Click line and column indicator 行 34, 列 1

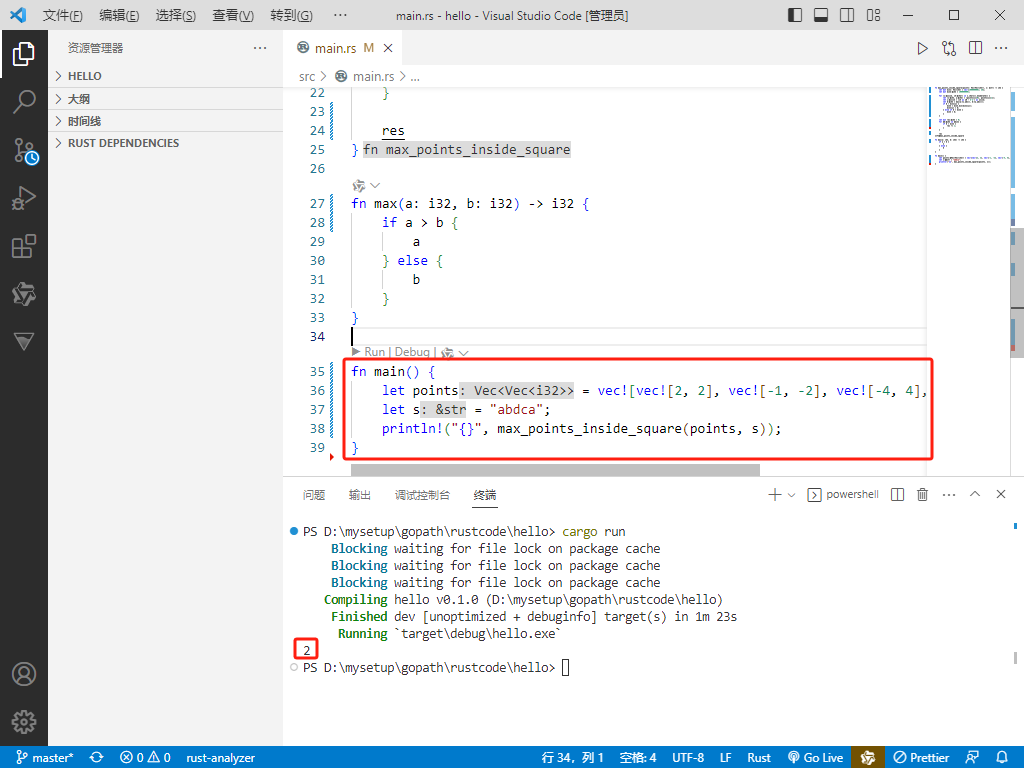pyautogui.click(x=573, y=758)
